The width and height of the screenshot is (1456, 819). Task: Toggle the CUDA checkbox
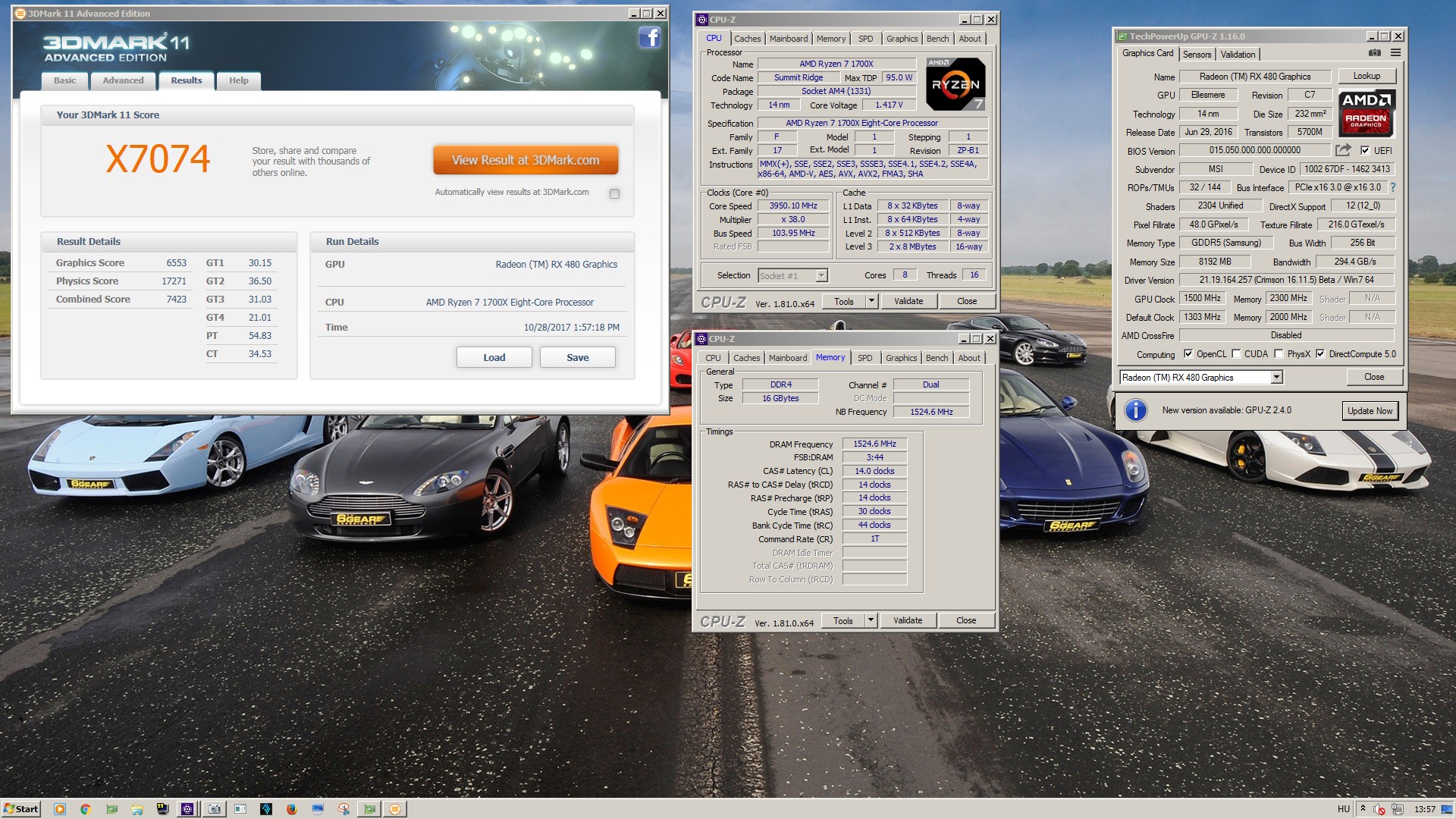[x=1236, y=354]
